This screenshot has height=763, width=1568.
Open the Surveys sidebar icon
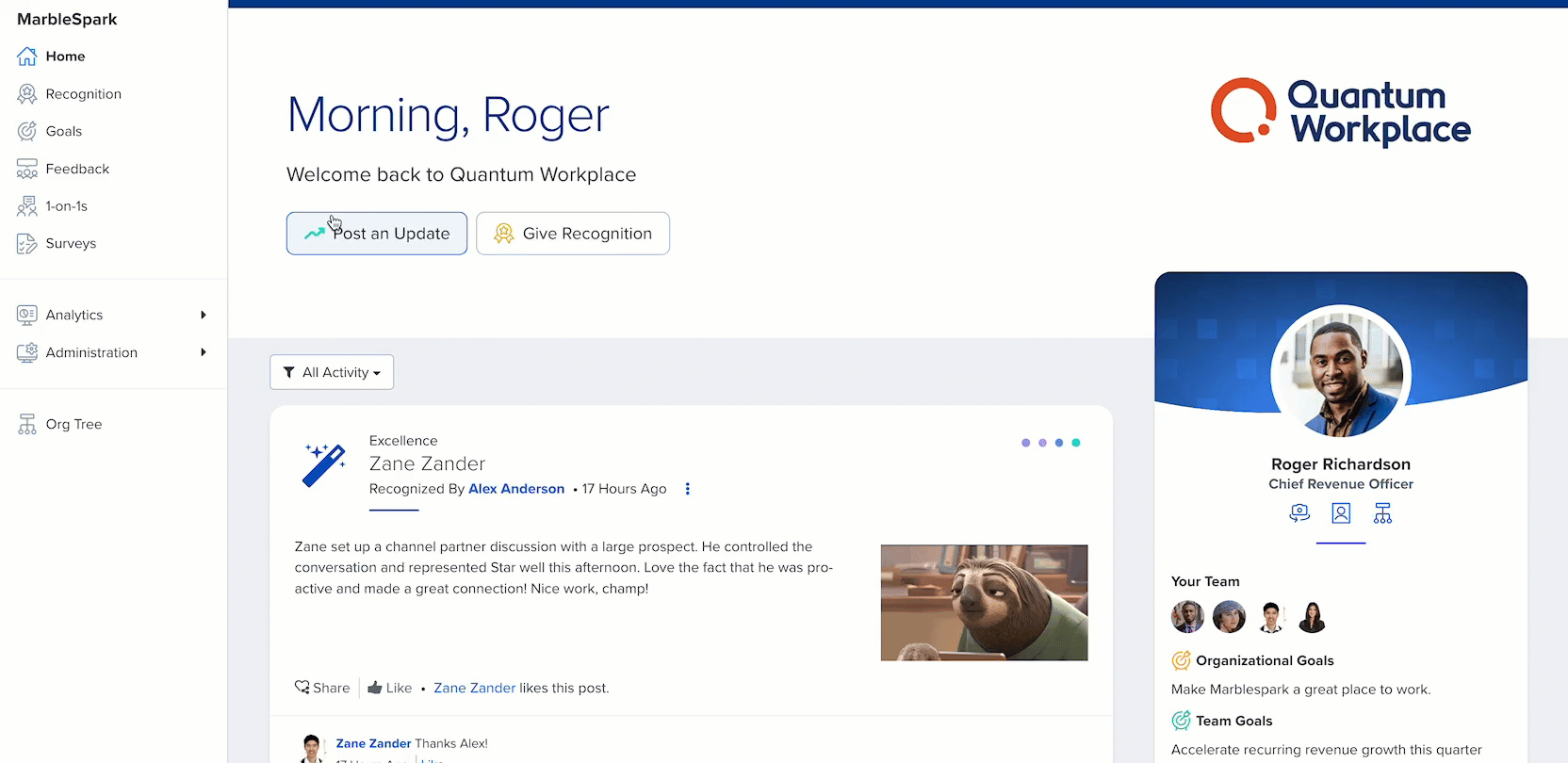[26, 244]
